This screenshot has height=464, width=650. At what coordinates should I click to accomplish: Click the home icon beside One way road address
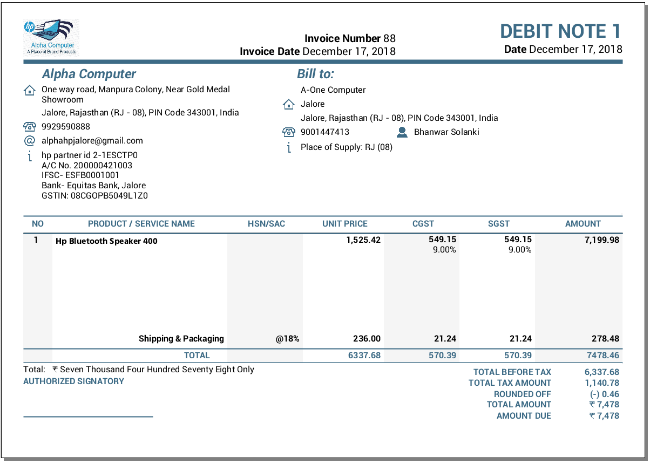pyautogui.click(x=29, y=90)
